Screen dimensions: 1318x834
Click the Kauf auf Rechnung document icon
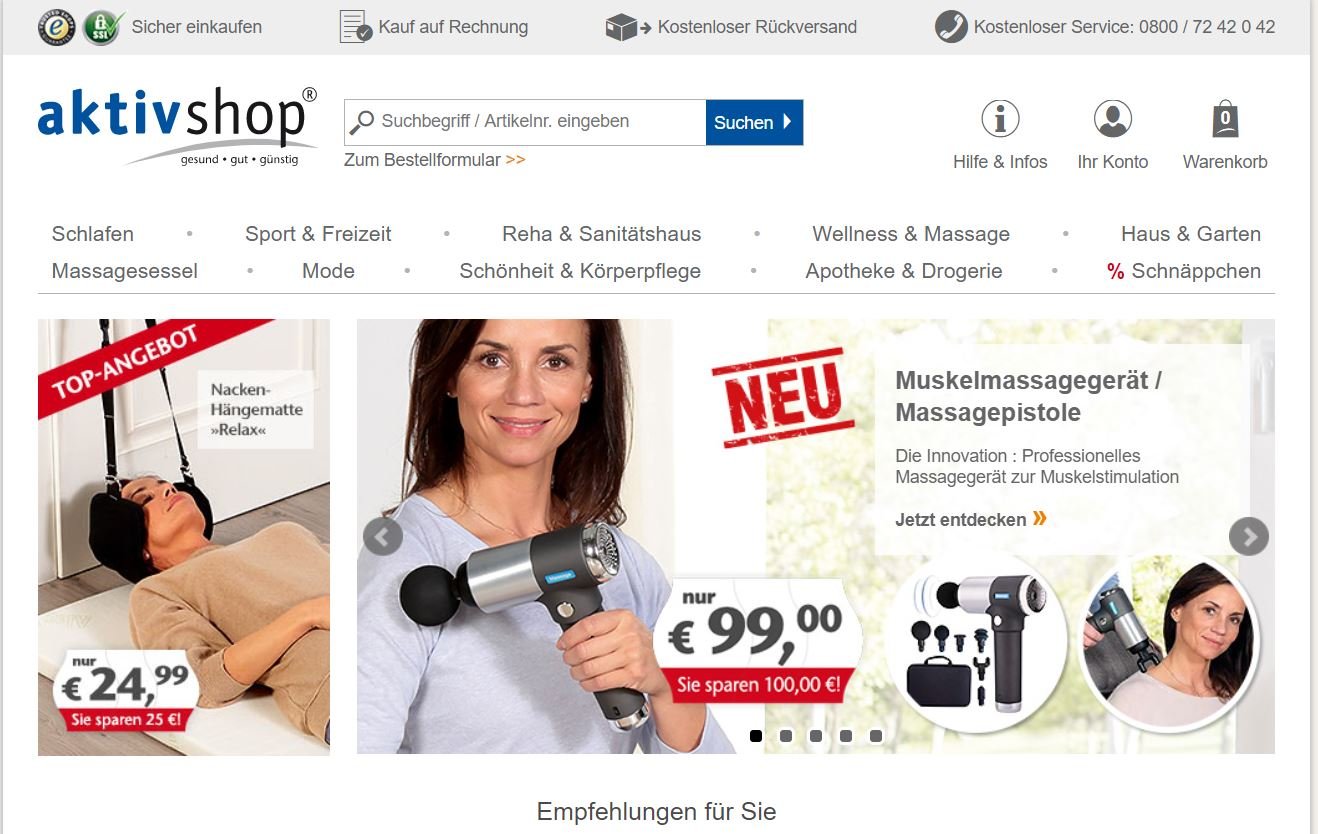[356, 27]
